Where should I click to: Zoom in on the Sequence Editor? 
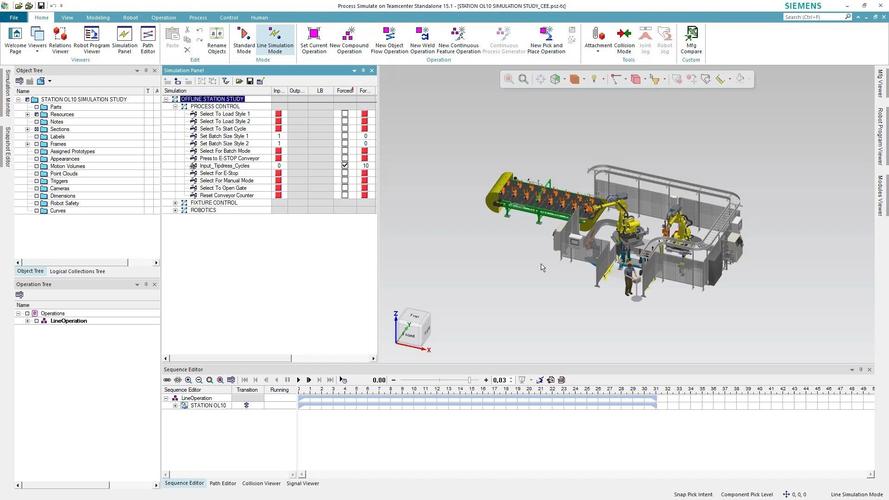pos(188,380)
